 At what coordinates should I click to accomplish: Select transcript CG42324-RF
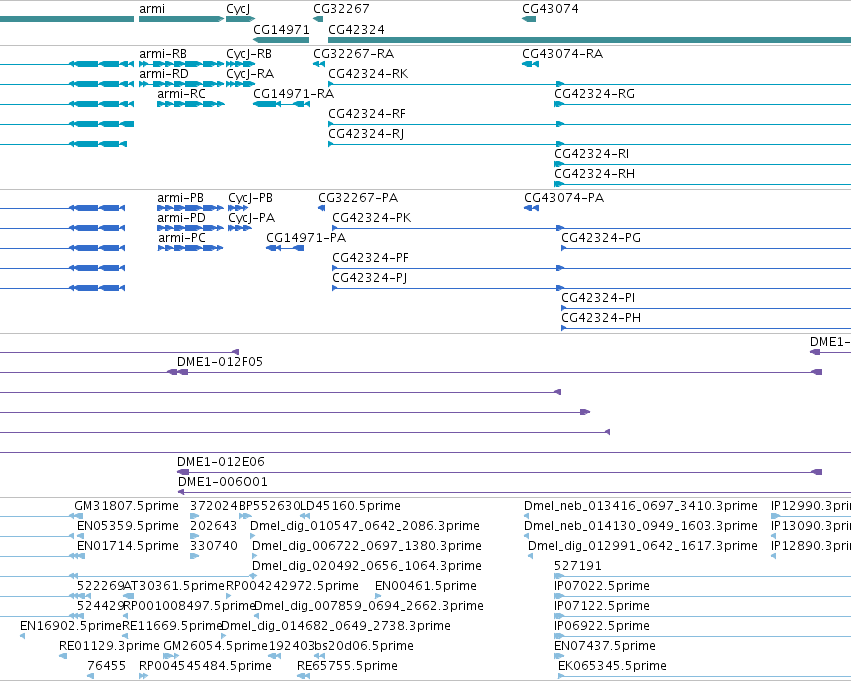(x=367, y=114)
